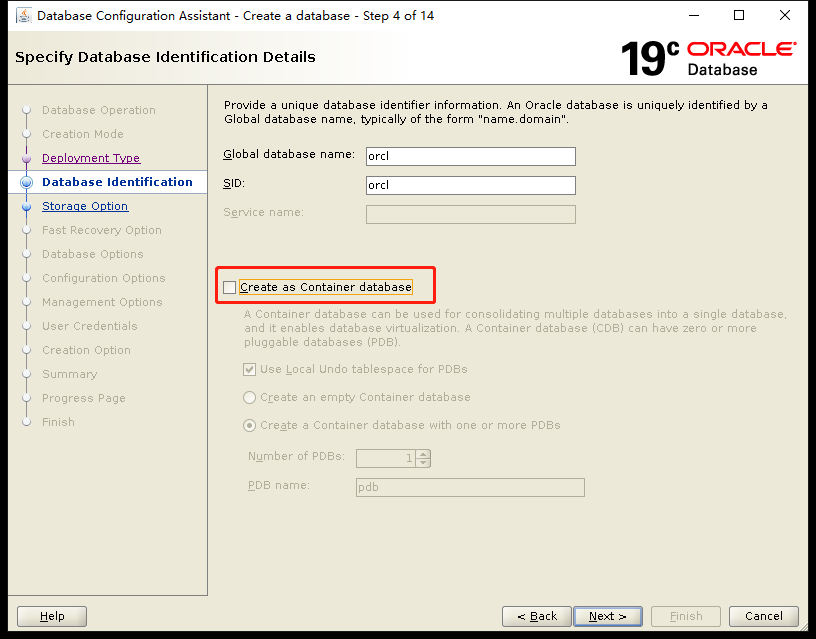Viewport: 816px width, 639px height.
Task: Open the Deployment Type step link
Action: [x=91, y=158]
